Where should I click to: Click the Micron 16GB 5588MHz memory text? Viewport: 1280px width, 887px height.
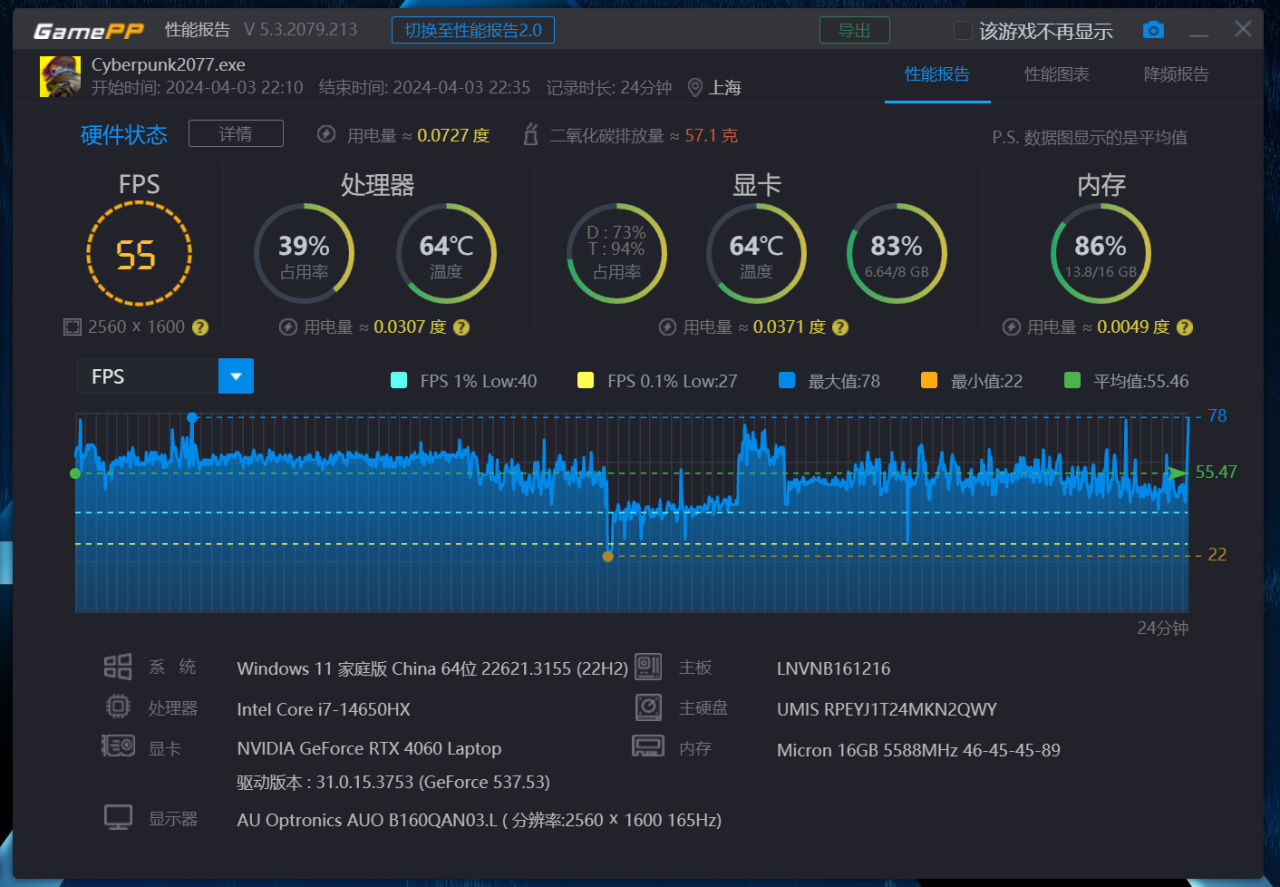919,750
